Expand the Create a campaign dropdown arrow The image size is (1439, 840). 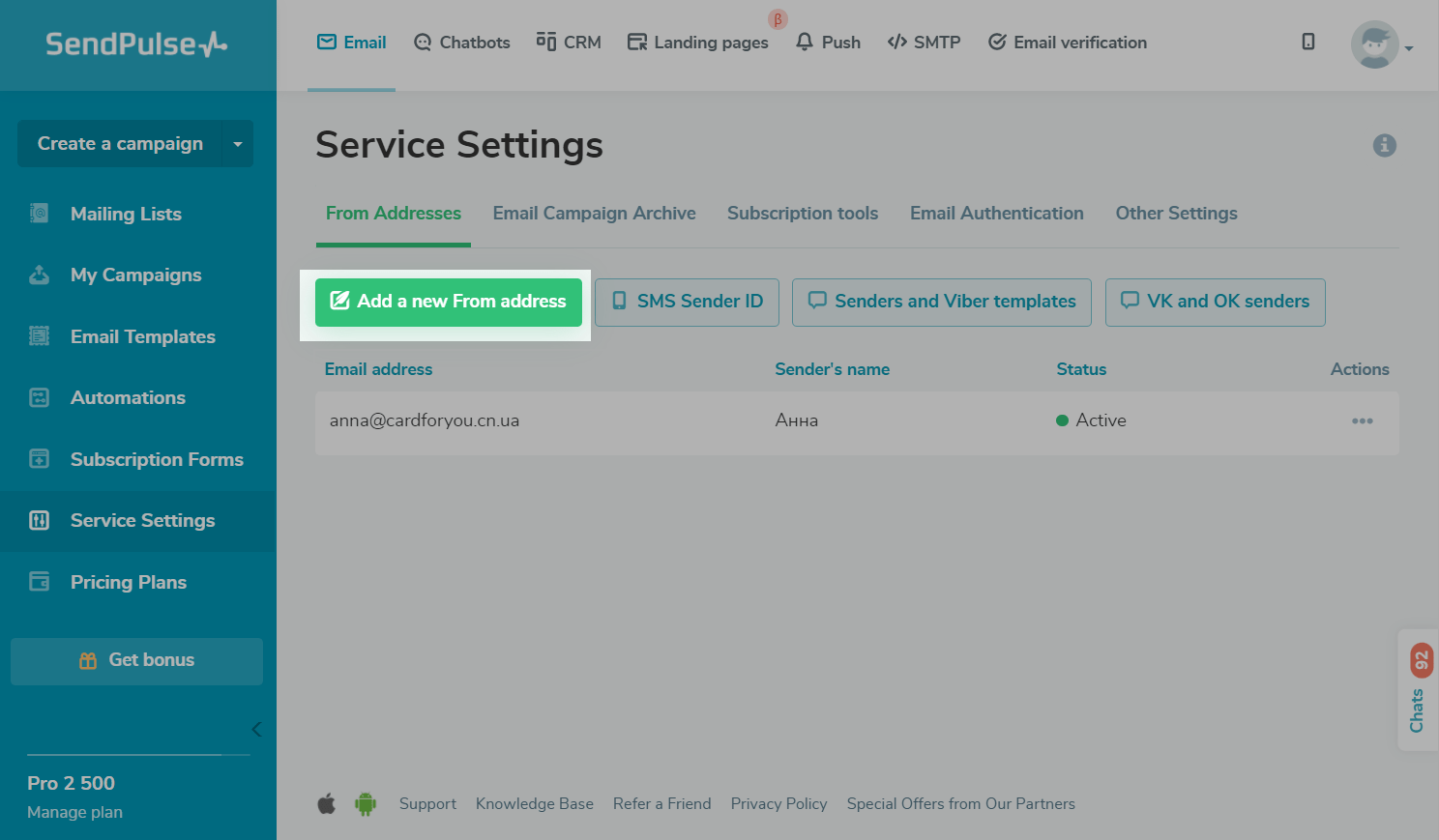click(x=238, y=144)
